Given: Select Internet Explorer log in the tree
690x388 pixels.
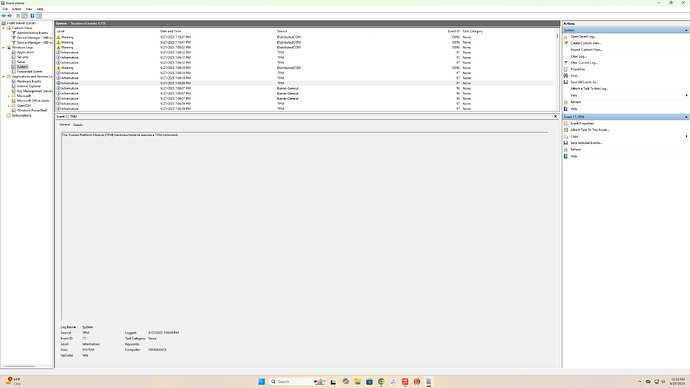Looking at the screenshot, I should click(29, 86).
